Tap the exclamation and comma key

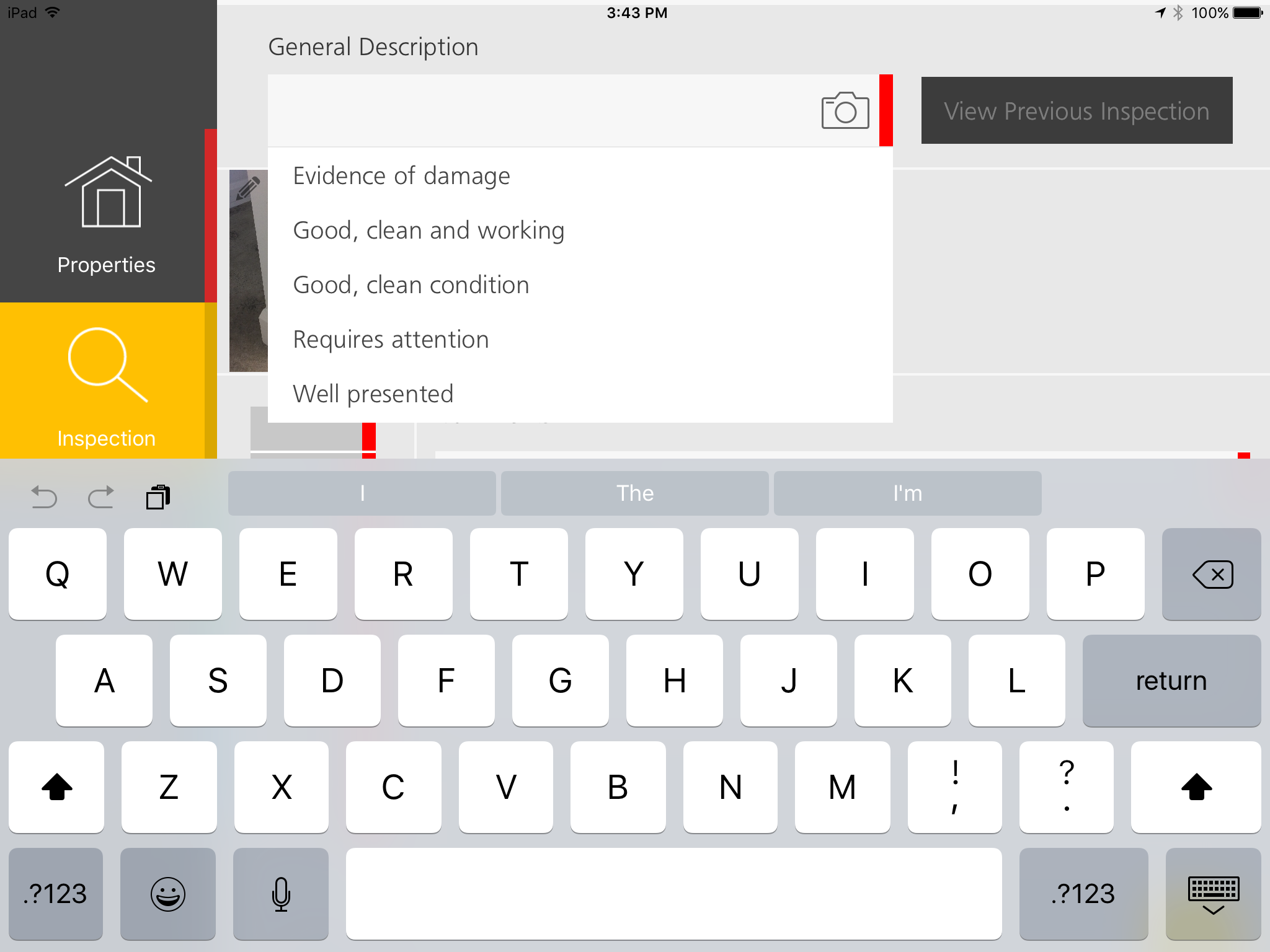(x=955, y=787)
